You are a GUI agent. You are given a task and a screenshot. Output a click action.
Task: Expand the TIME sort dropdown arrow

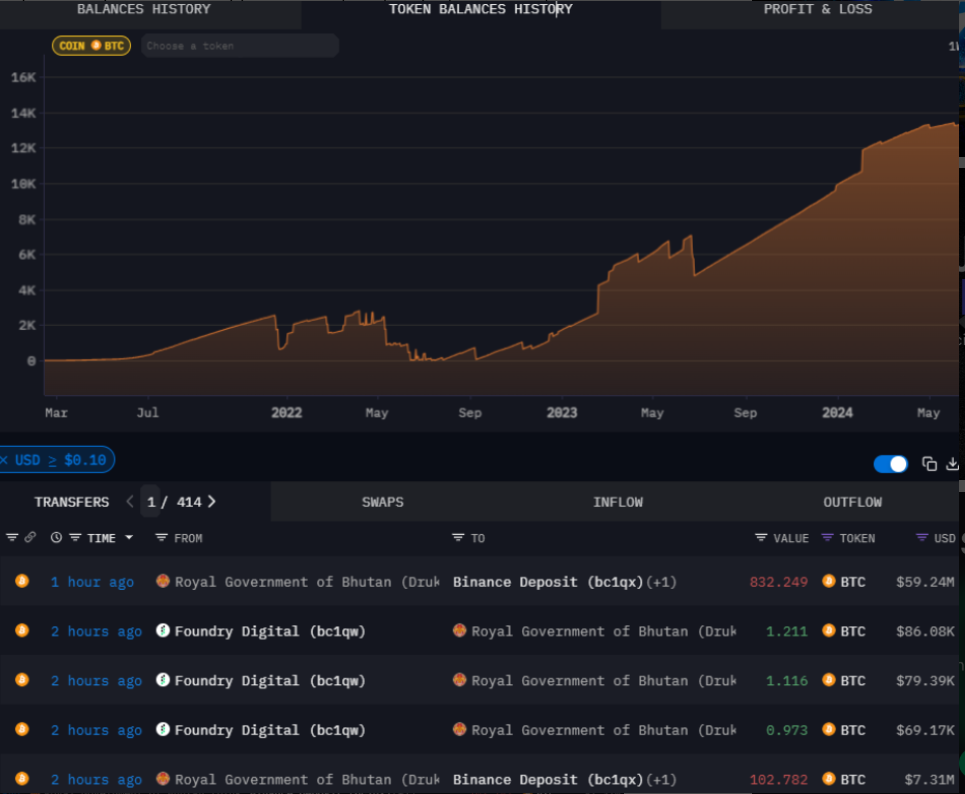129,537
